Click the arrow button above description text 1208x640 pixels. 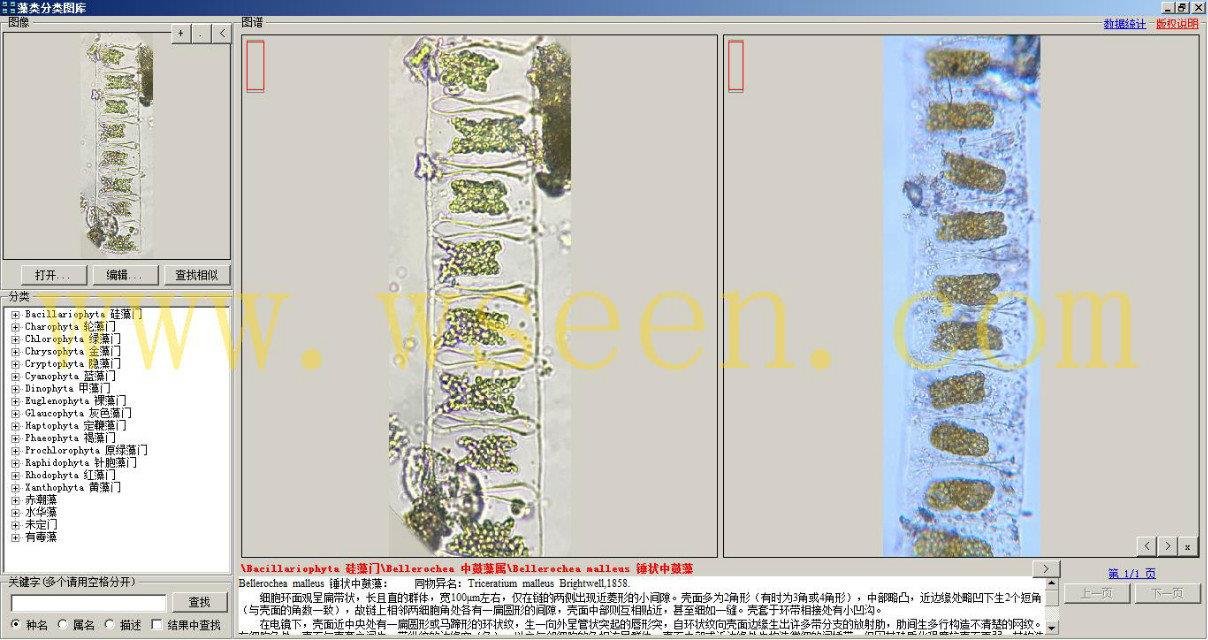pos(1046,568)
